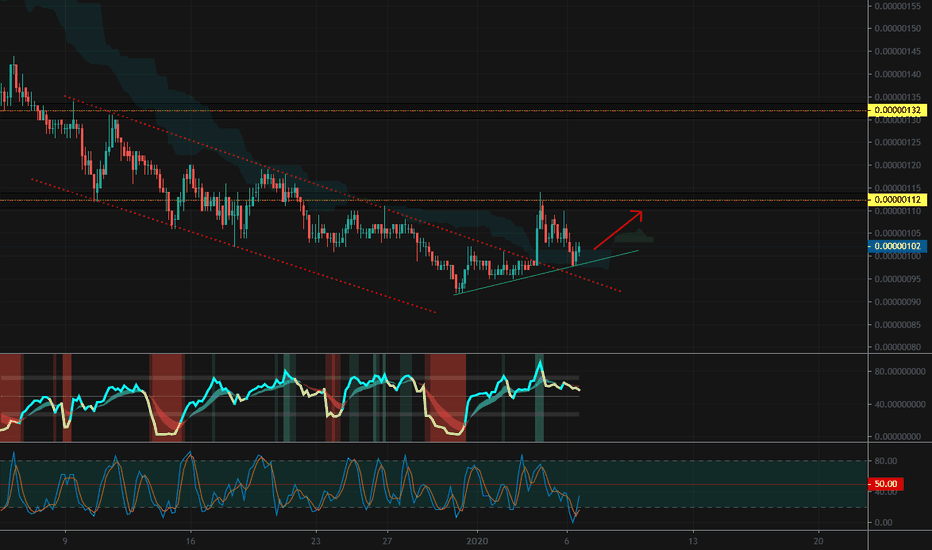The image size is (932, 550).
Task: Click the date label 13 on time axis
Action: click(692, 541)
